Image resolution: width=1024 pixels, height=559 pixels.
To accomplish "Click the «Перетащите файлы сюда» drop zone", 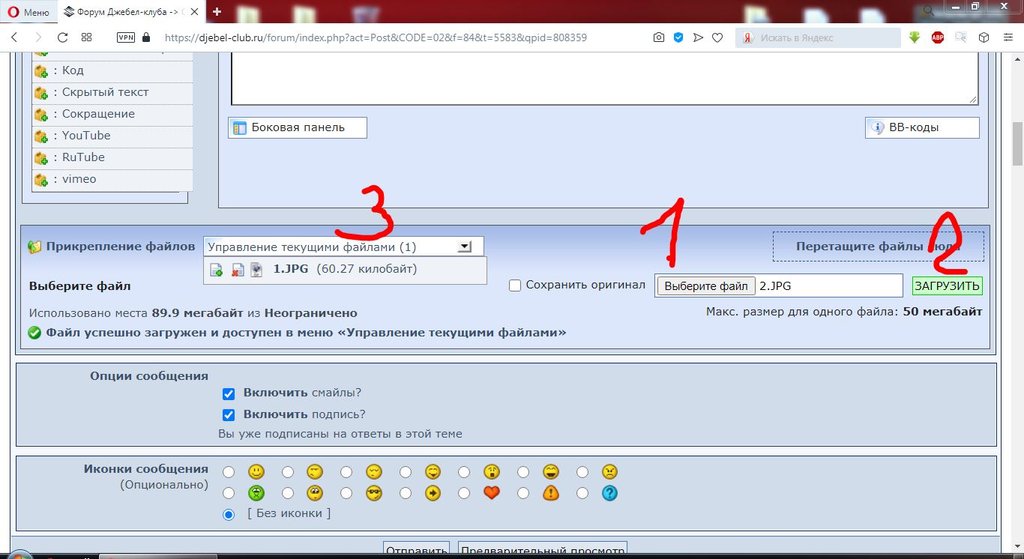I will [878, 246].
